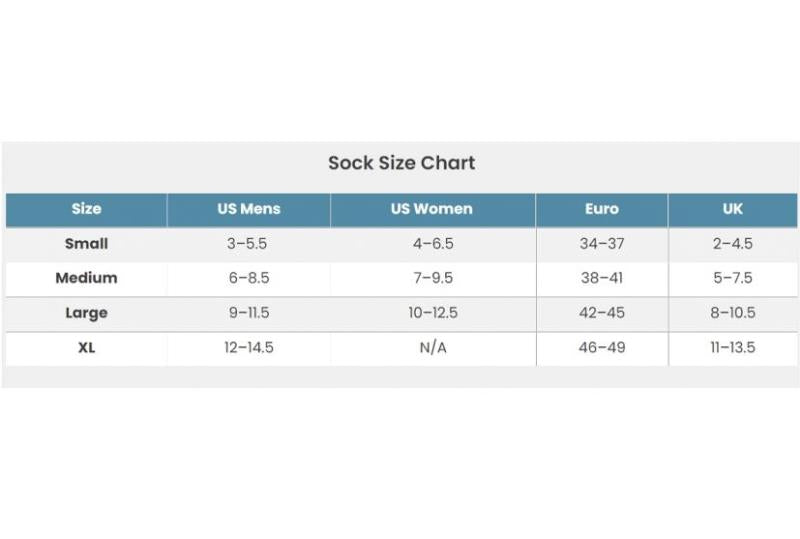Click the XL size row label

(86, 348)
